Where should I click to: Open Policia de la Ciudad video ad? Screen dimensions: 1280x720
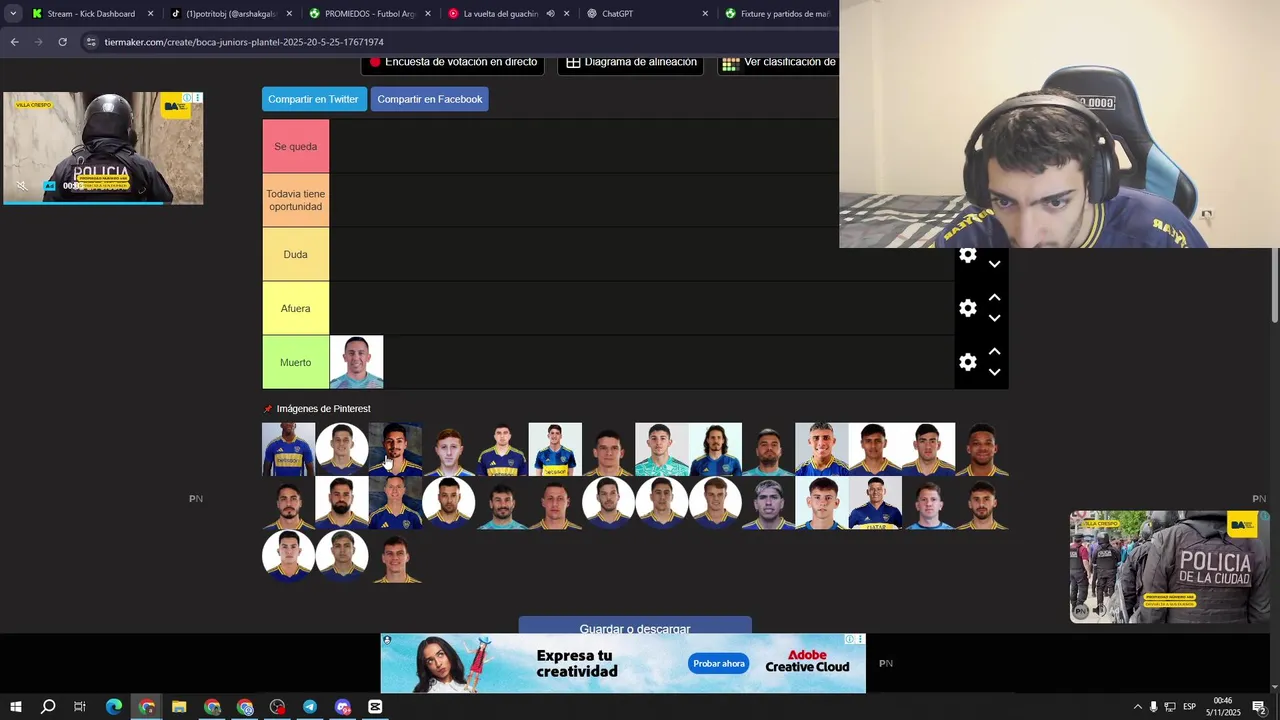click(x=1170, y=567)
